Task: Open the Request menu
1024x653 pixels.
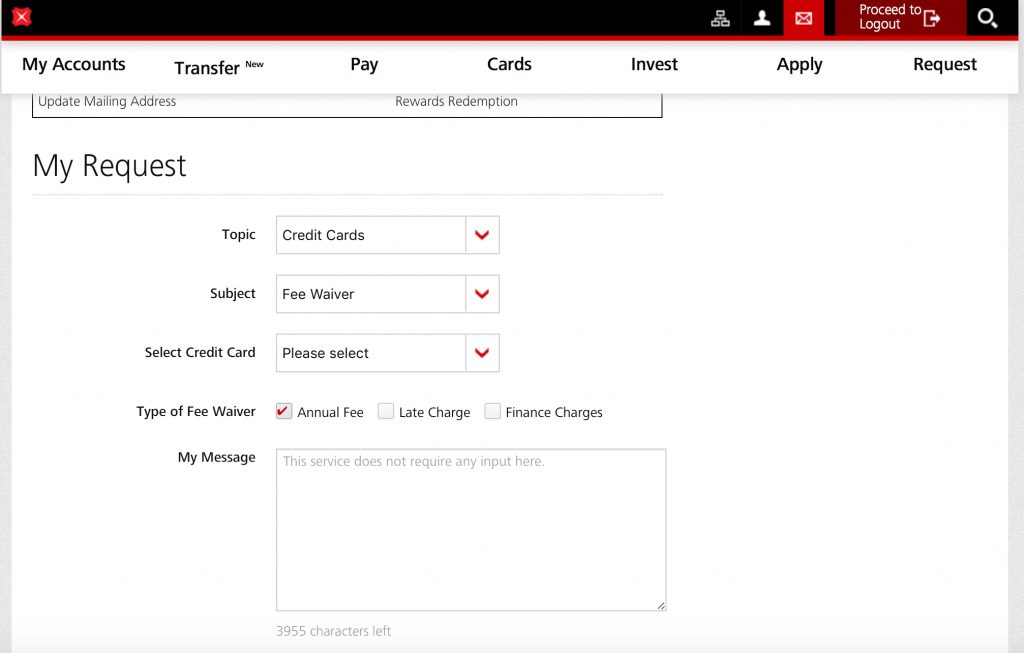Action: coord(945,65)
